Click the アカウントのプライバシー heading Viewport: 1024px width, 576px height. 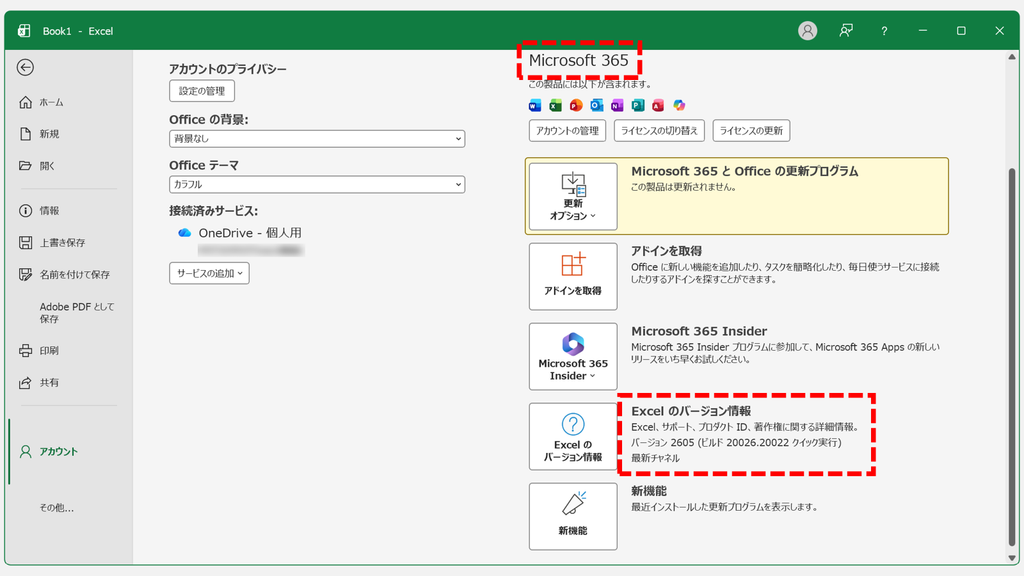pyautogui.click(x=228, y=69)
